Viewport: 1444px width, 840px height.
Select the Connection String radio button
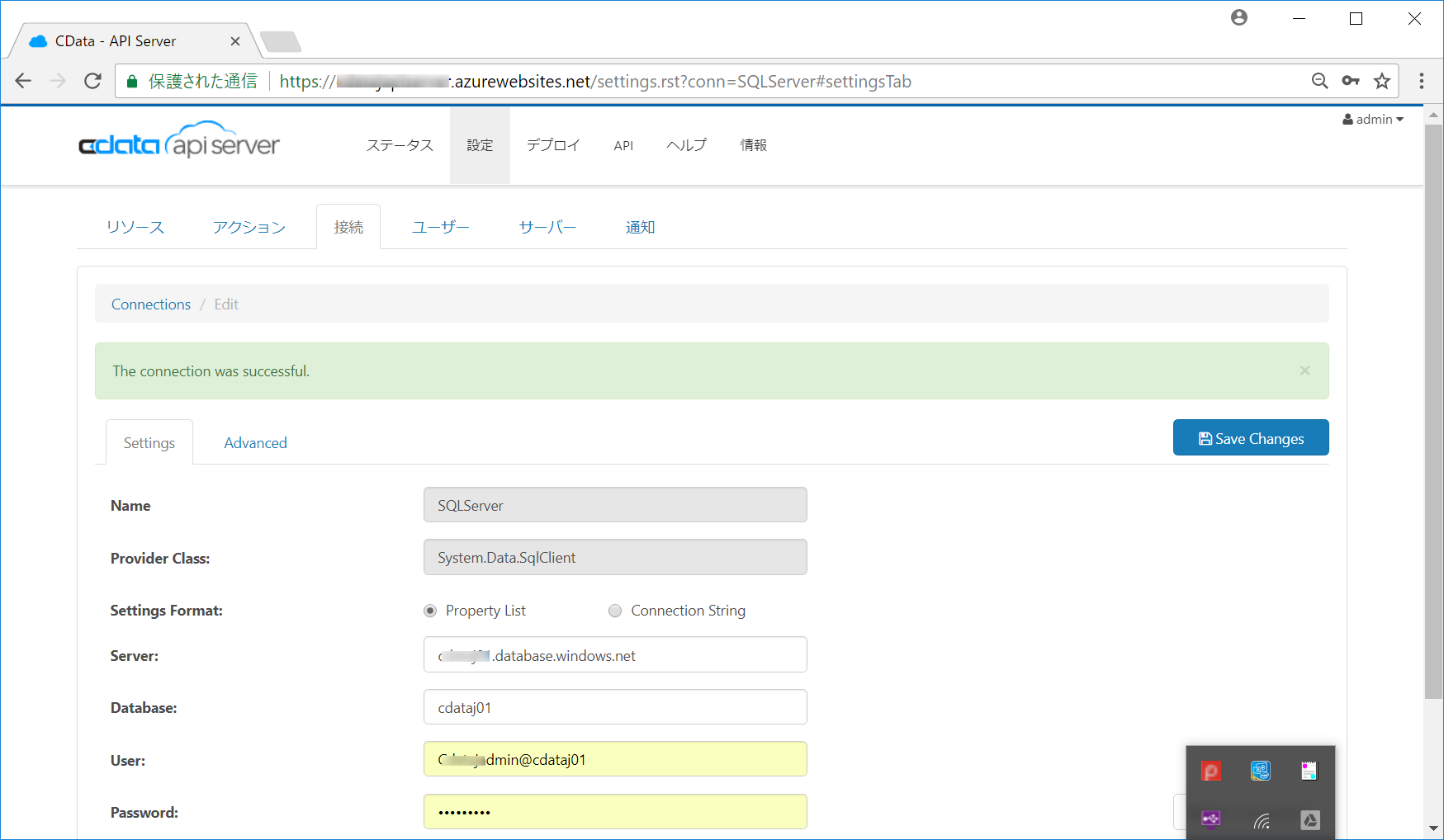point(615,611)
